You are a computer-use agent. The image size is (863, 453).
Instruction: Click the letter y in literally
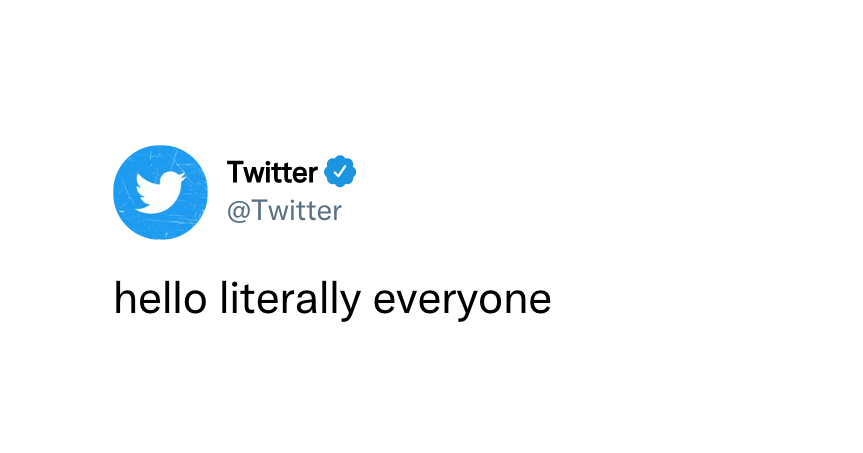(x=351, y=304)
